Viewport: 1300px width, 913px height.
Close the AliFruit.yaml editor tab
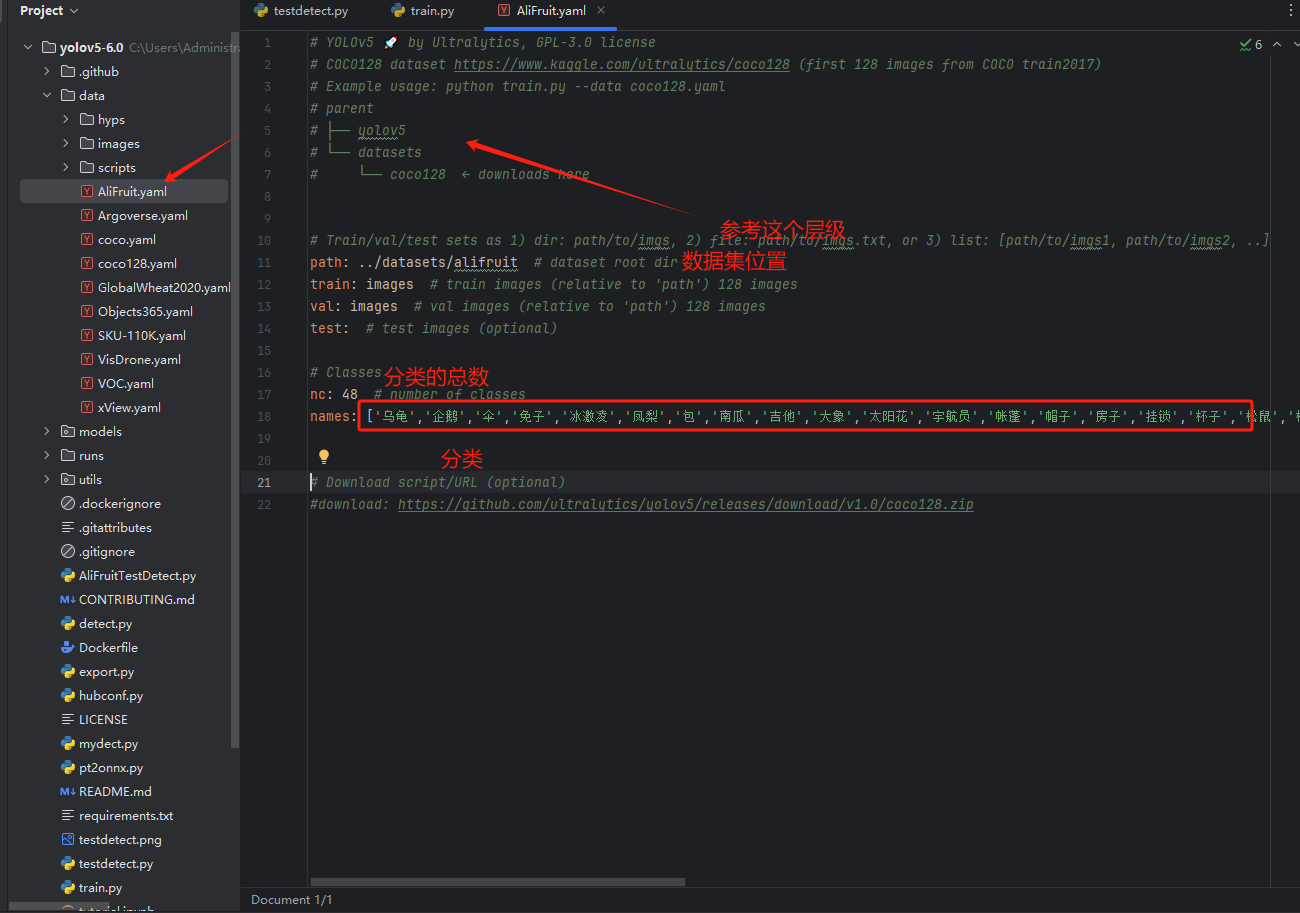pos(602,11)
